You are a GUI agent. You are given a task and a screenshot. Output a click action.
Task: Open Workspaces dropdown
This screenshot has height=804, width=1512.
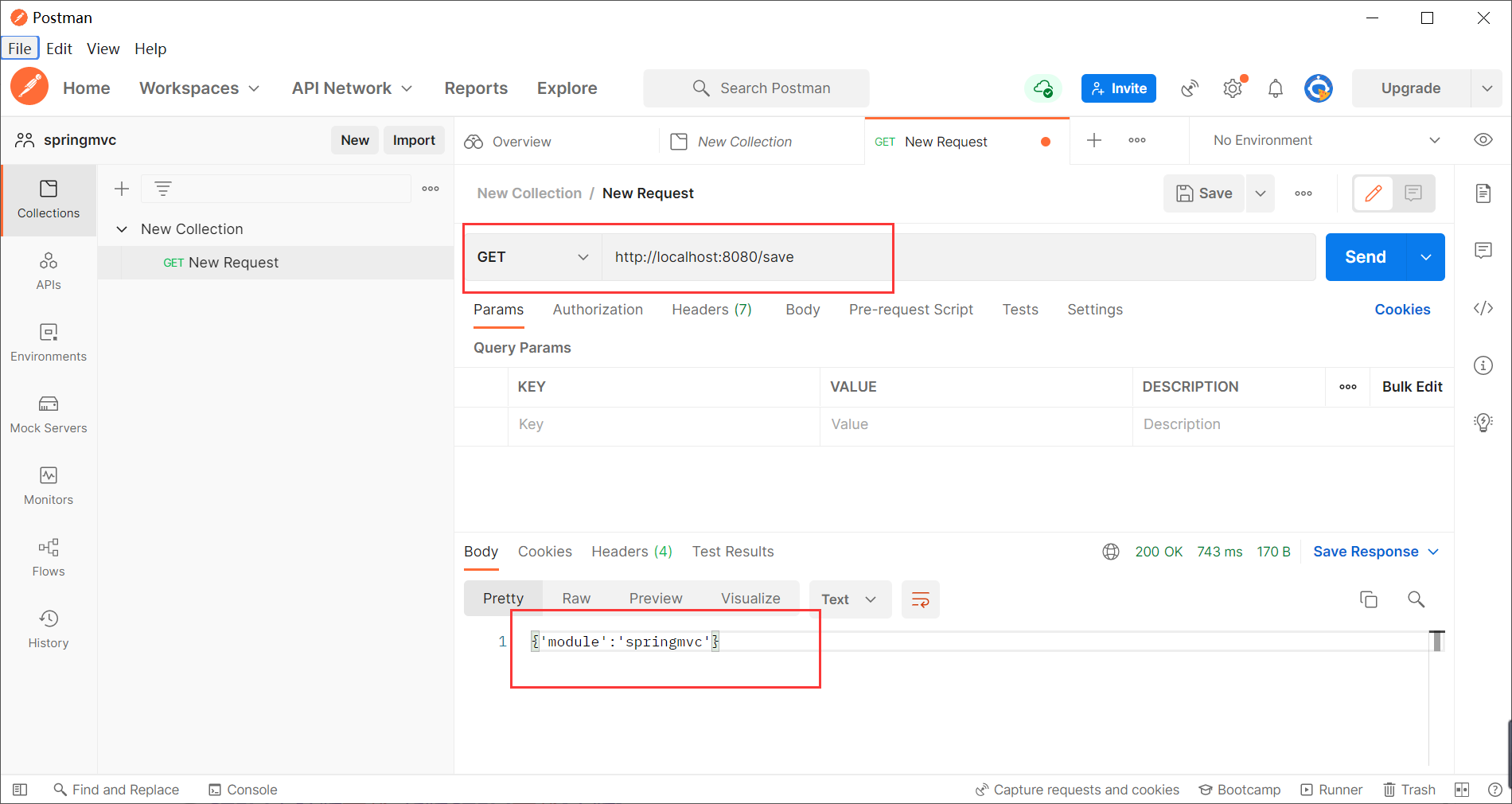pyautogui.click(x=200, y=88)
